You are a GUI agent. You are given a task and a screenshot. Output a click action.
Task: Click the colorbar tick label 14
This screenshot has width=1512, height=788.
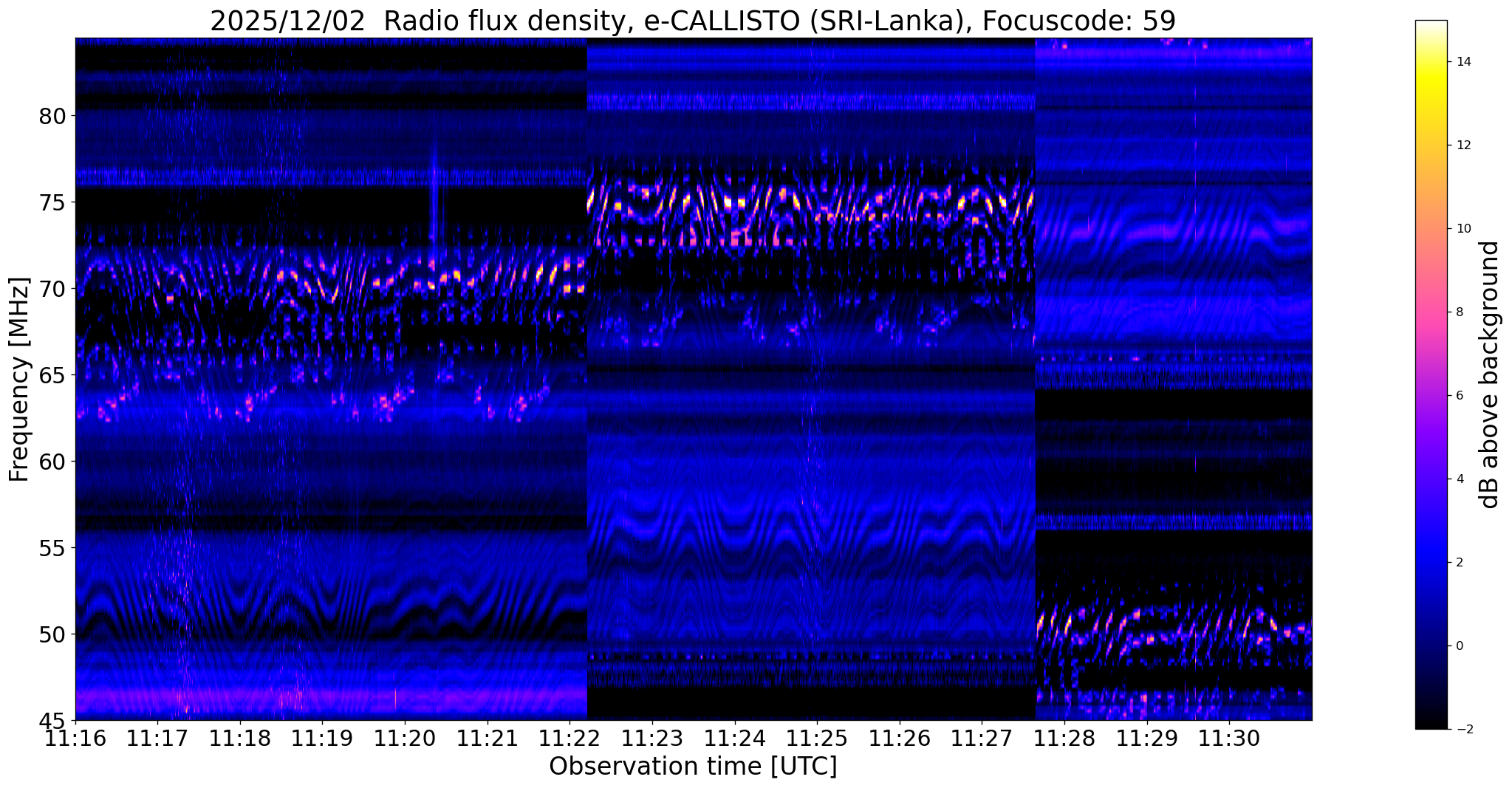pos(1462,62)
